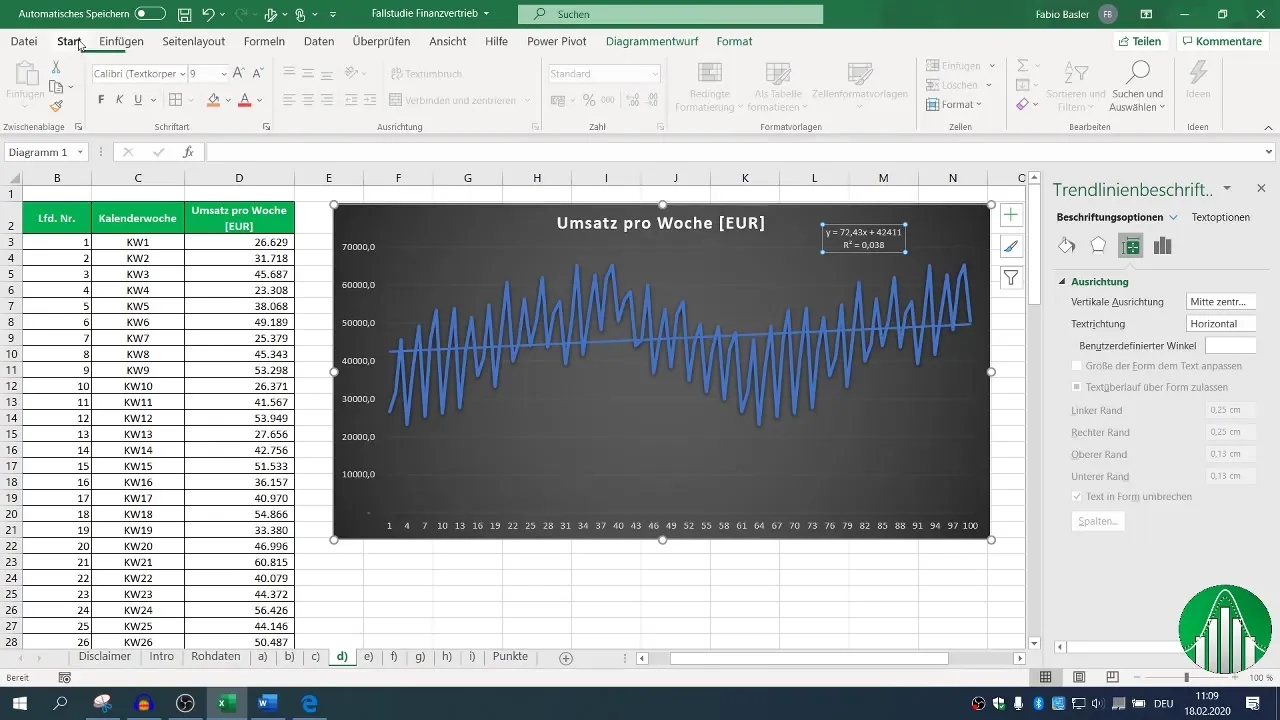This screenshot has height=720, width=1280.
Task: Click the Teilen button
Action: (1139, 41)
